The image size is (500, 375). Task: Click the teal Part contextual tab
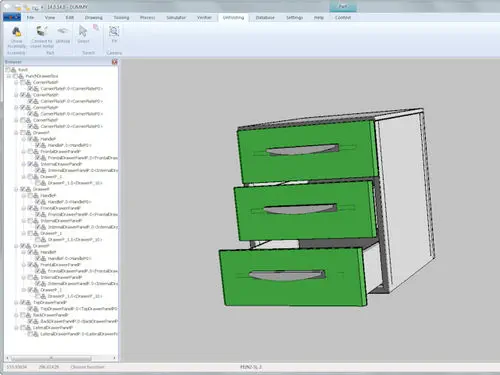pos(343,6)
